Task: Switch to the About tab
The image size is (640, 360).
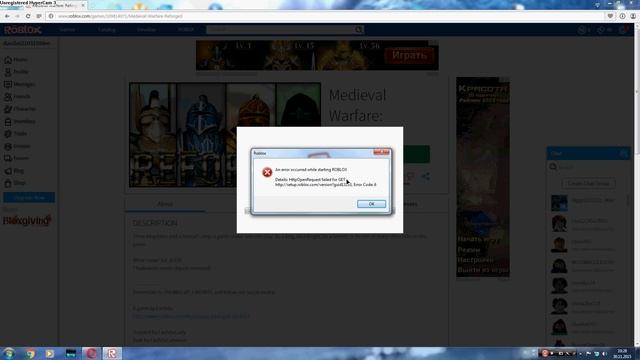Action: click(x=165, y=204)
